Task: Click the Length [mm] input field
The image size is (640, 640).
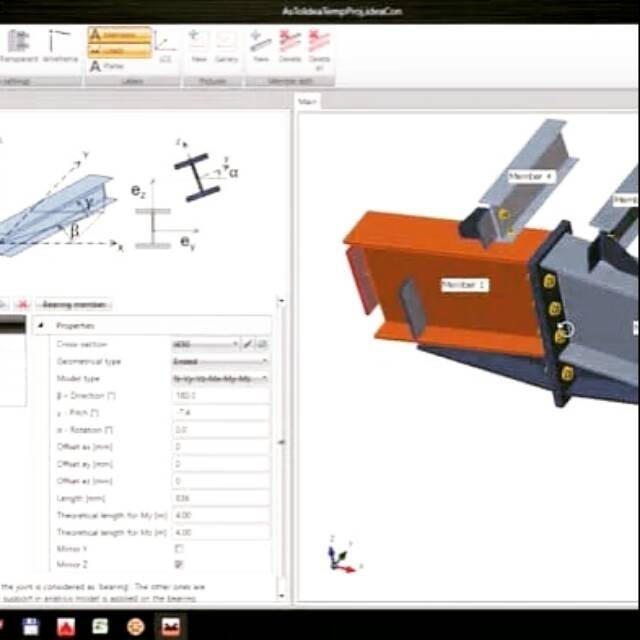Action: coord(221,498)
